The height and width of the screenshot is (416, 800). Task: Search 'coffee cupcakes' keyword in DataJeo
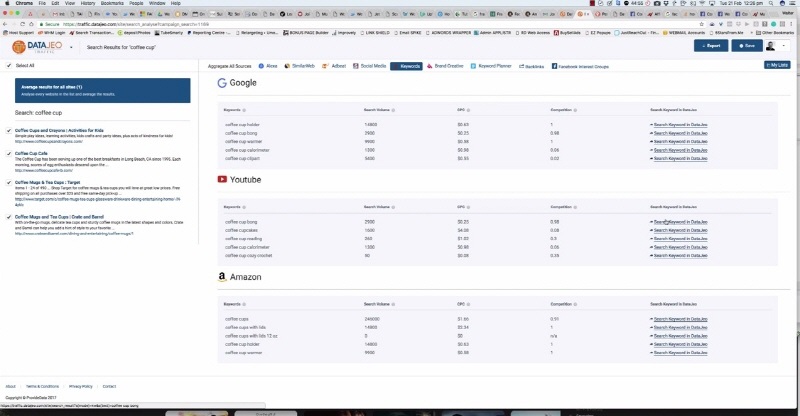pos(681,230)
